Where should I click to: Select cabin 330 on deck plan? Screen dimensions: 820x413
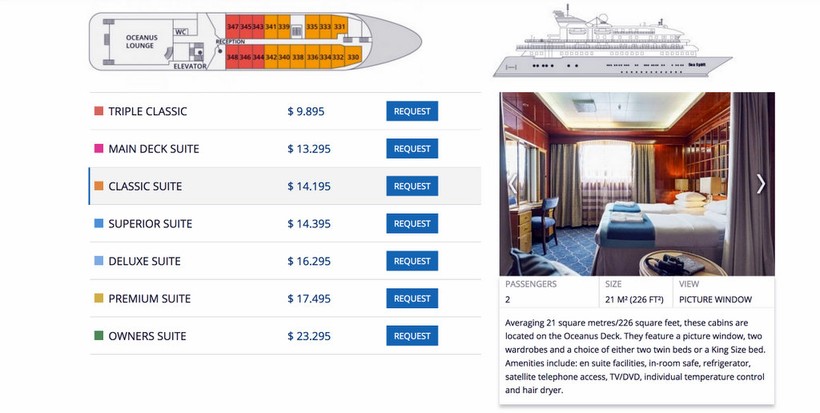[x=353, y=57]
